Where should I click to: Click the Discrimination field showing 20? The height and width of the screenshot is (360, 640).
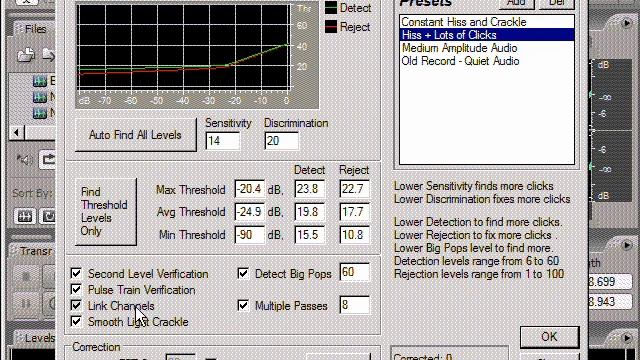click(x=282, y=141)
